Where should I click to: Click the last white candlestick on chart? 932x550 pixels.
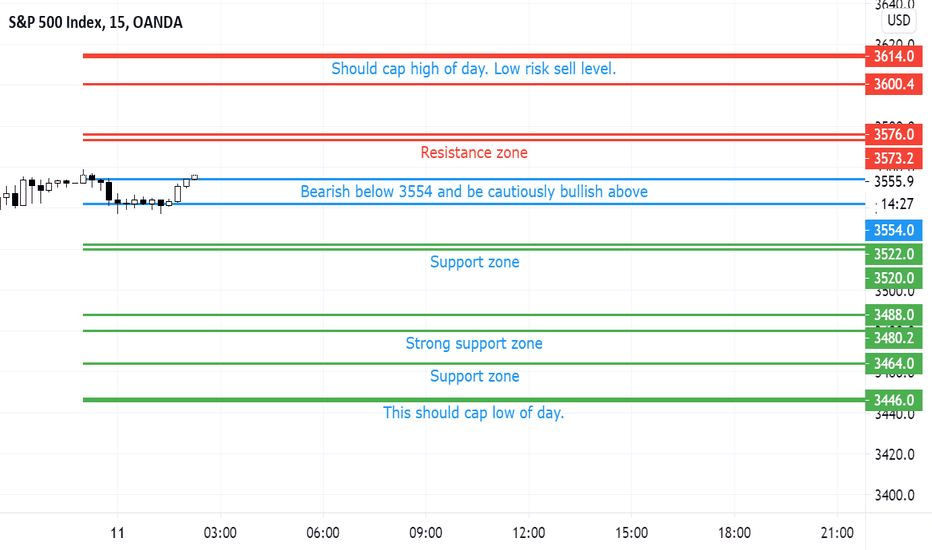194,177
